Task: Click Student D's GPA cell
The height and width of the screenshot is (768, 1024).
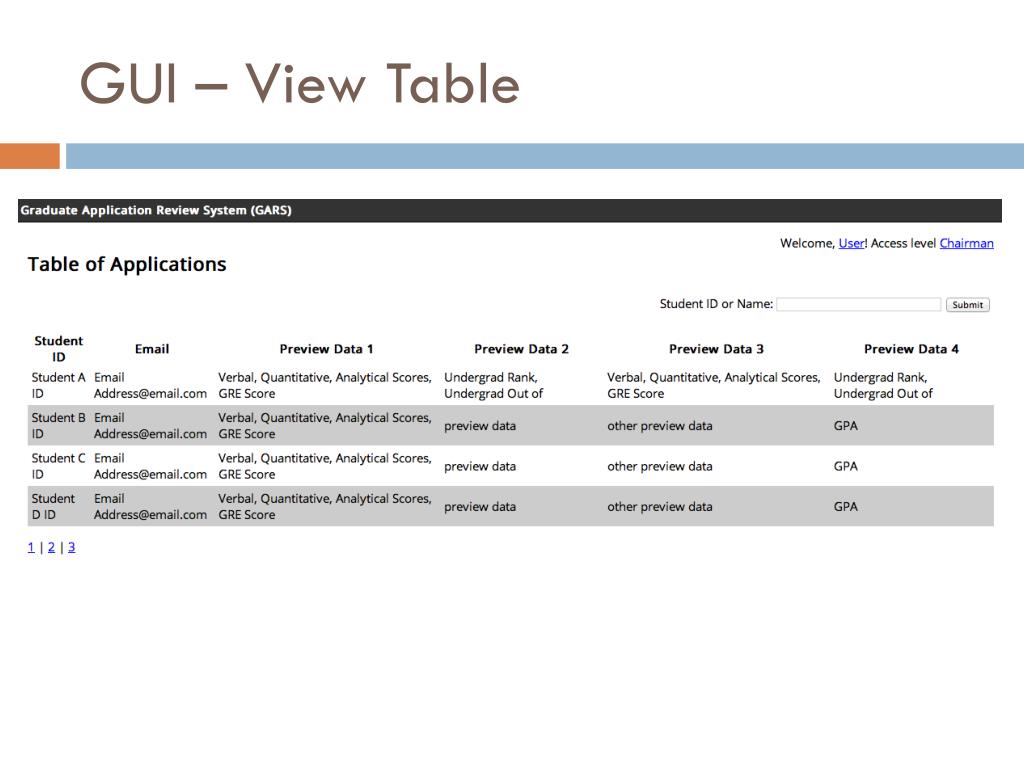Action: [x=846, y=507]
